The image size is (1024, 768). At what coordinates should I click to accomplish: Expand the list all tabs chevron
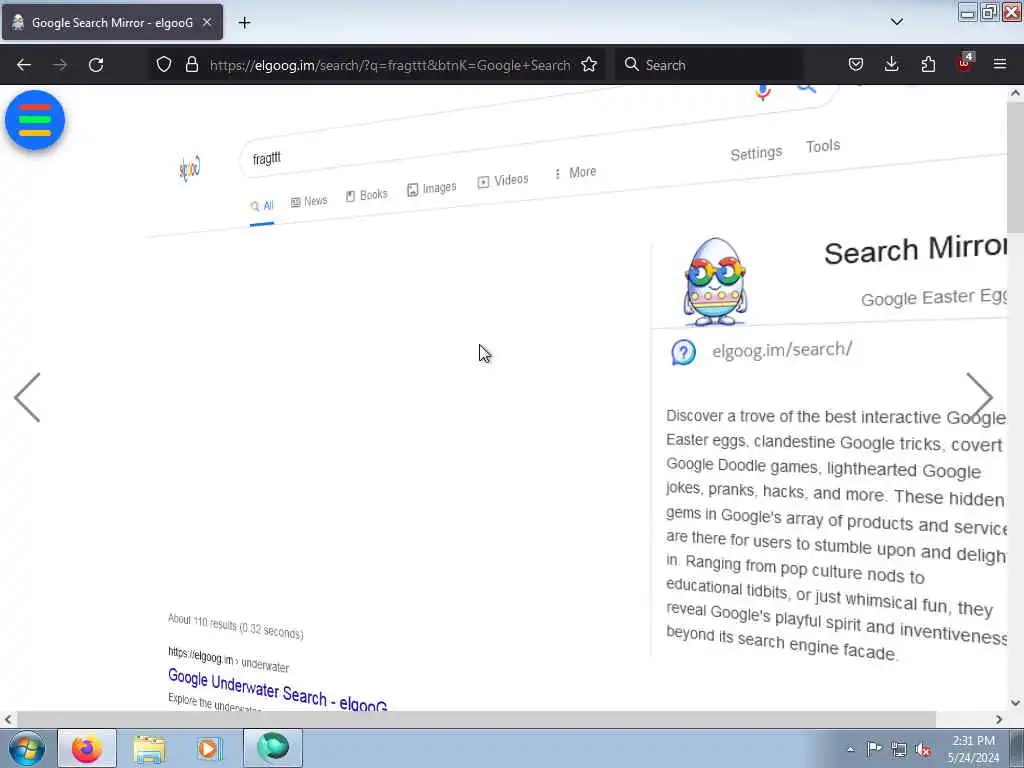(897, 22)
